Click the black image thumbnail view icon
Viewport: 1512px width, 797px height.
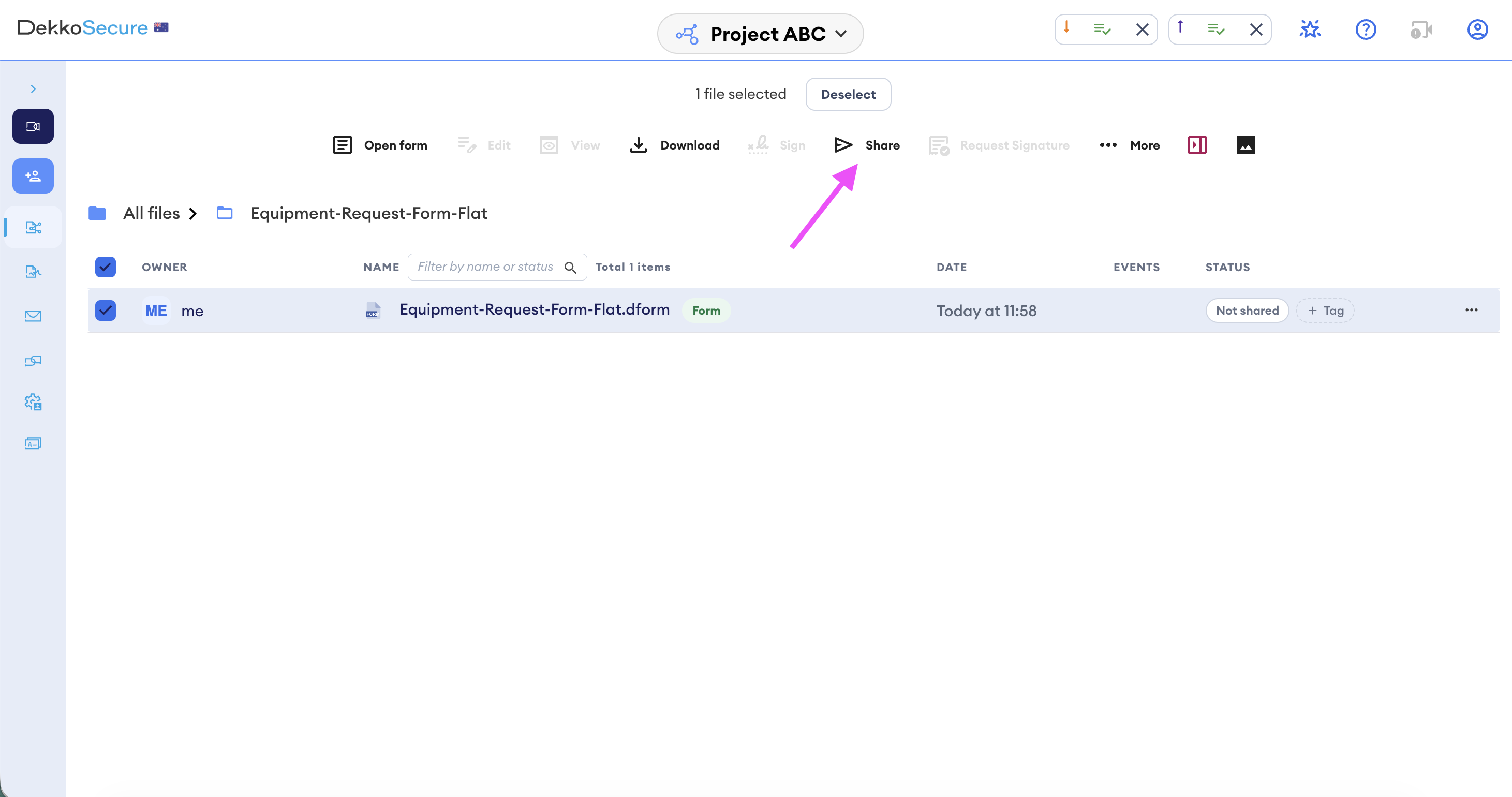coord(1246,145)
